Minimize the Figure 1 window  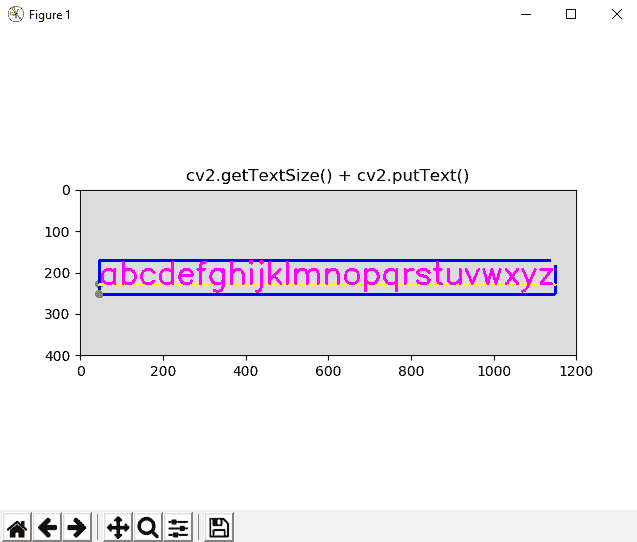tap(523, 14)
